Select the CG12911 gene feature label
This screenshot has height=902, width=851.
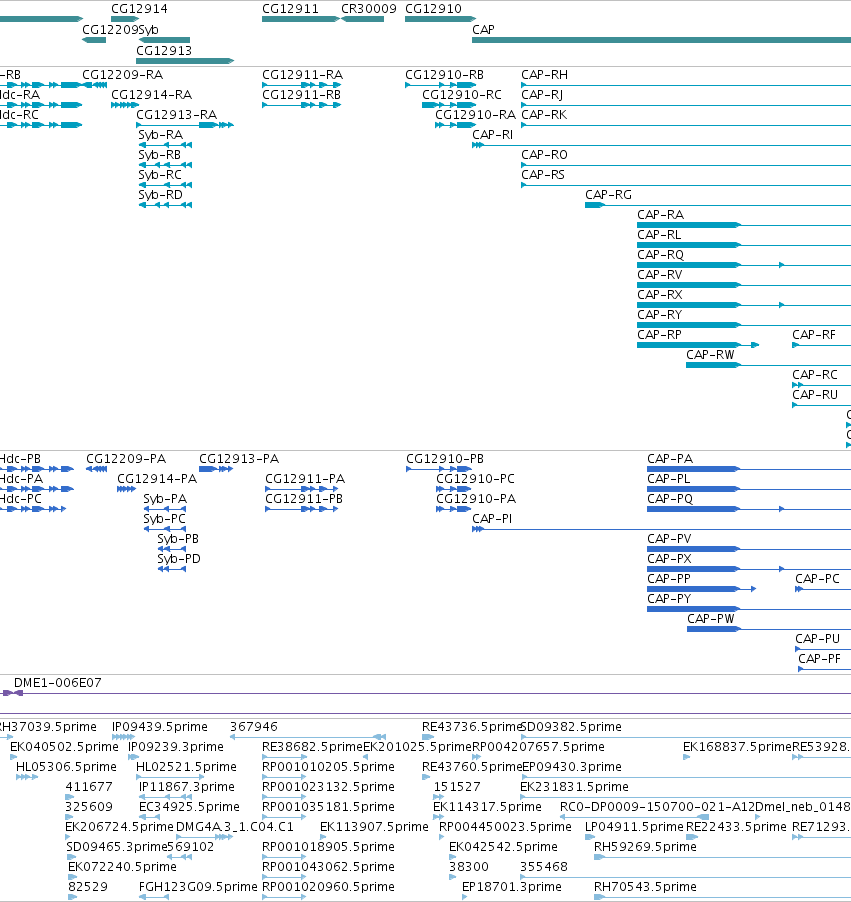[x=290, y=9]
